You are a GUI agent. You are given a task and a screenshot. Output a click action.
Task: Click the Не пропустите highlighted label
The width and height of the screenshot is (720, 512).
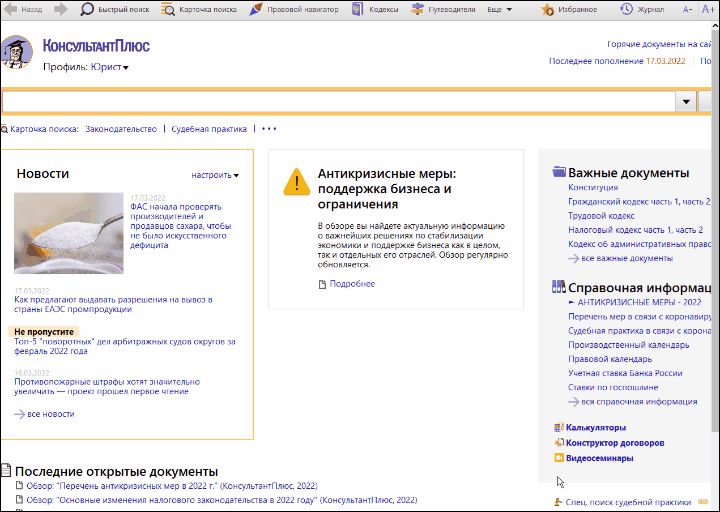44,332
